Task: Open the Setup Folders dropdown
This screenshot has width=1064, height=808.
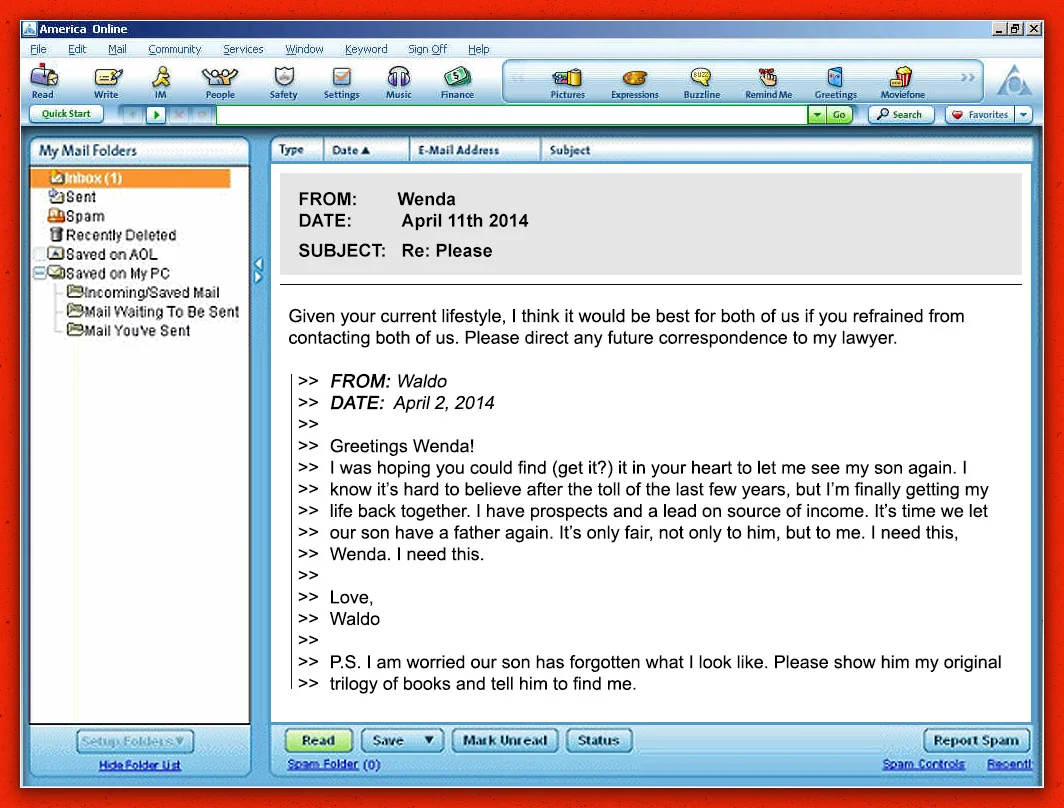Action: [134, 741]
